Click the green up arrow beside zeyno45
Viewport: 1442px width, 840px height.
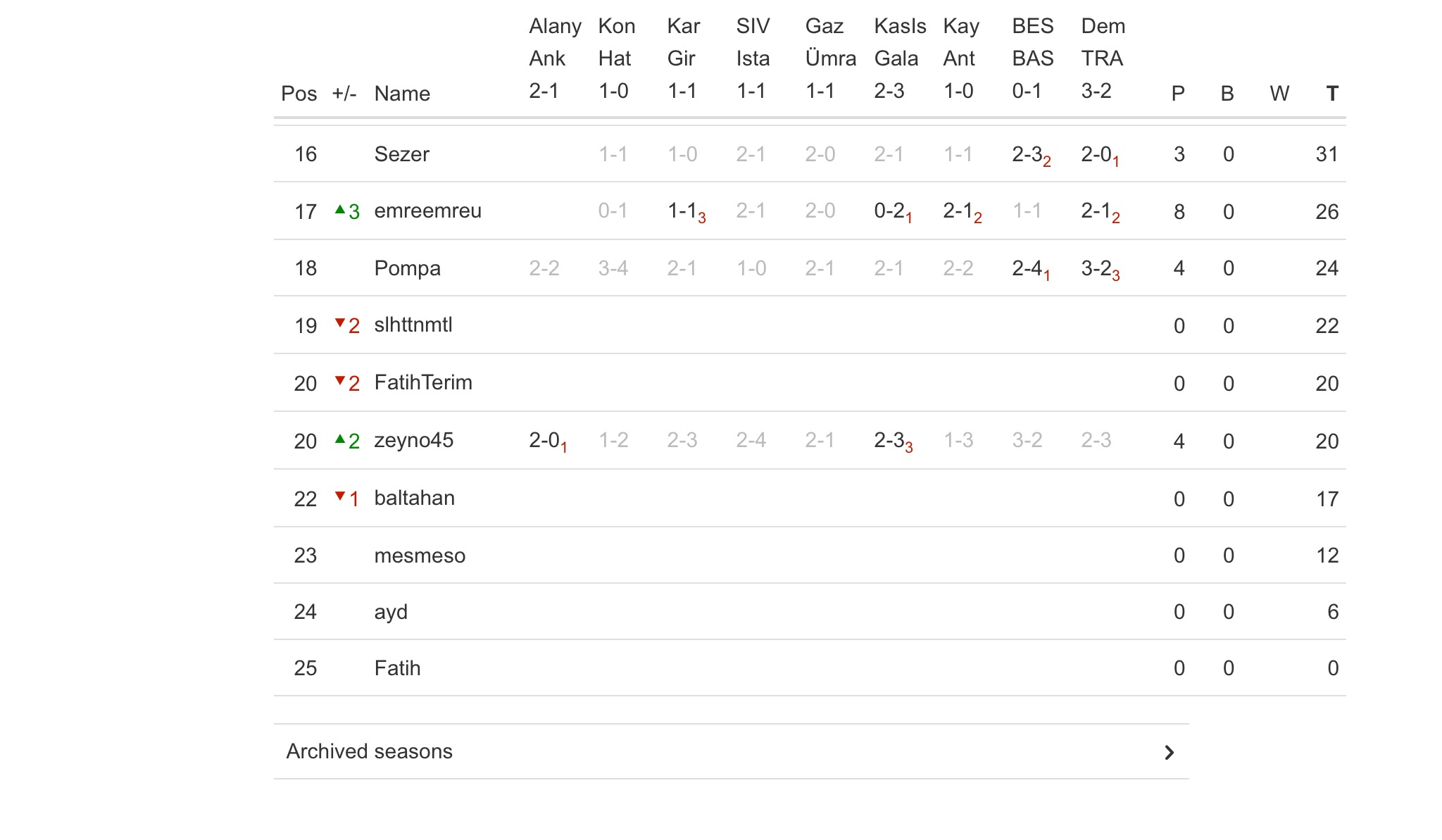tap(340, 439)
